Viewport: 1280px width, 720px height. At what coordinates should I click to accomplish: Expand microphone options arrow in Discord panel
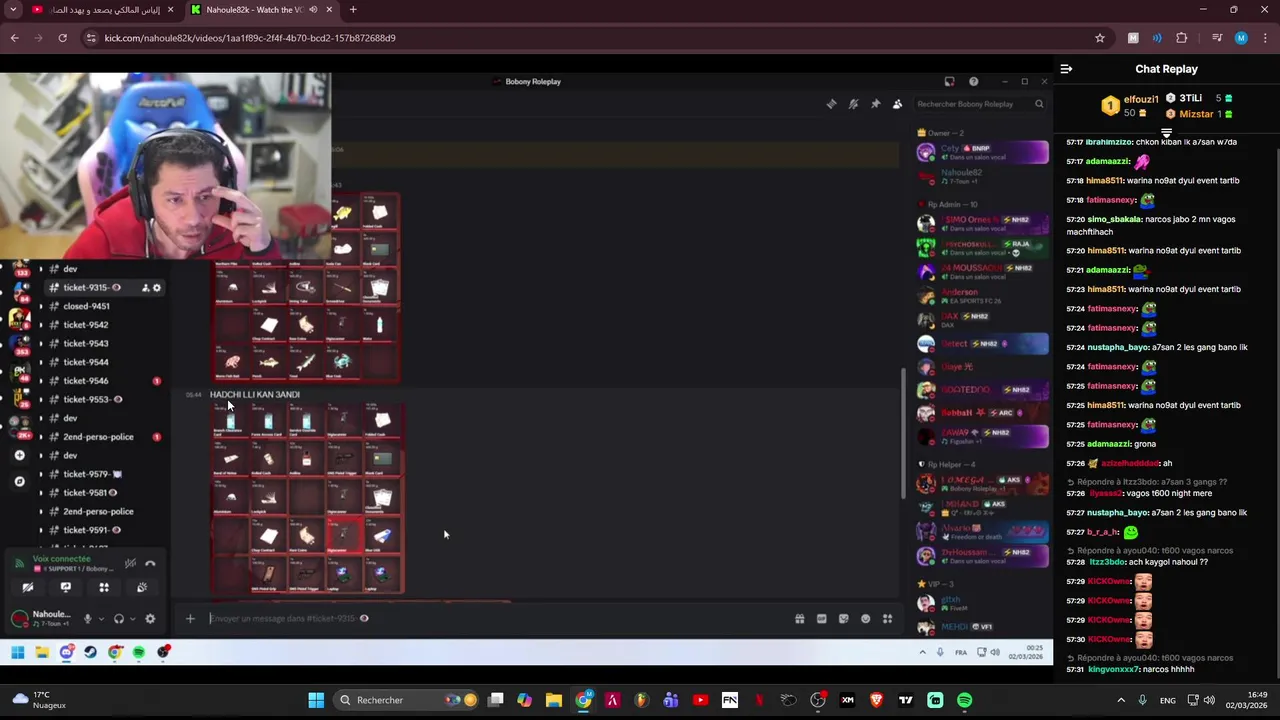click(100, 619)
